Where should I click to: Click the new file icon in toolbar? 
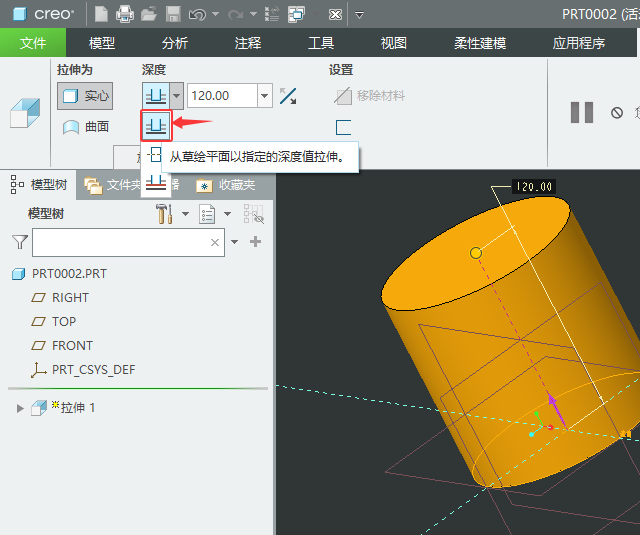(102, 14)
